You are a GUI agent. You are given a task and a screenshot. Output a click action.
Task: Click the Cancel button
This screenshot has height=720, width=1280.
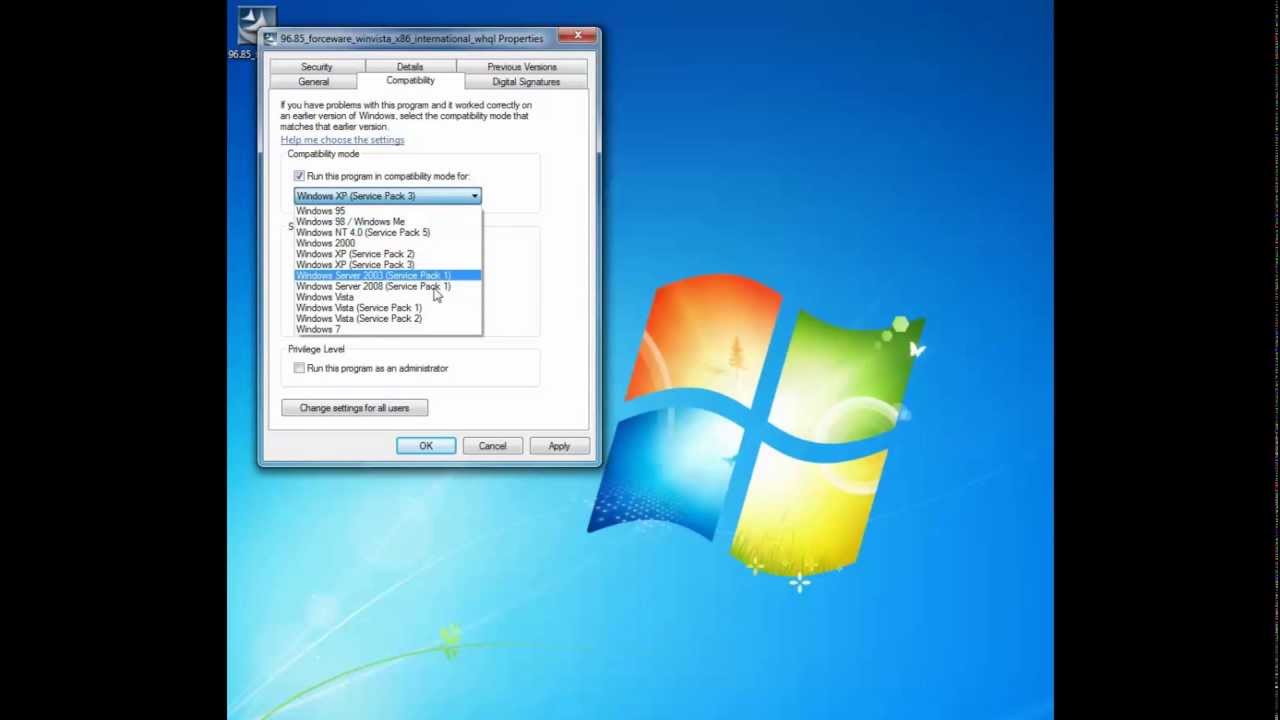click(492, 446)
